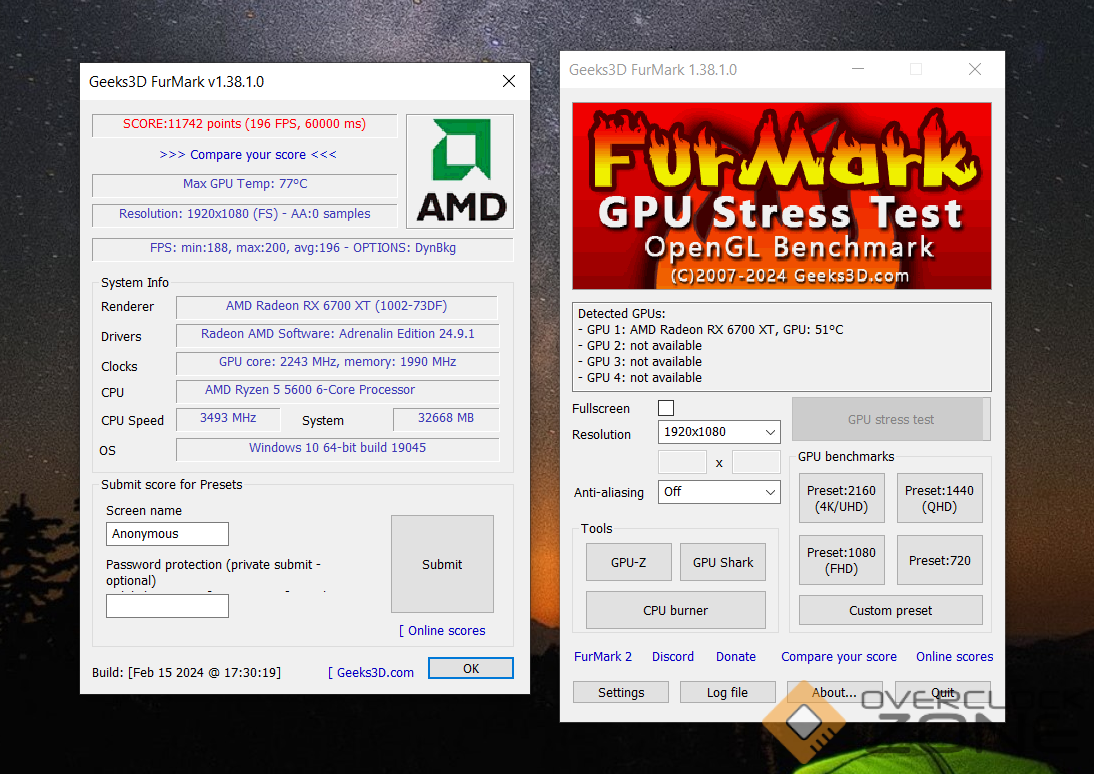Screen dimensions: 1094x774
Task: Expand the Anti-aliasing dropdown
Action: (x=719, y=492)
